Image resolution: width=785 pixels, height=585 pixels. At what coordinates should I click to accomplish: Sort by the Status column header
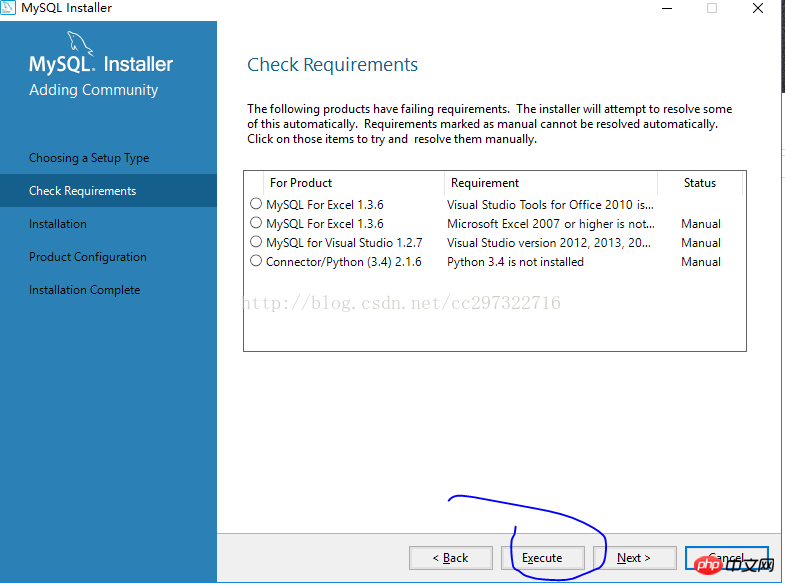coord(700,183)
